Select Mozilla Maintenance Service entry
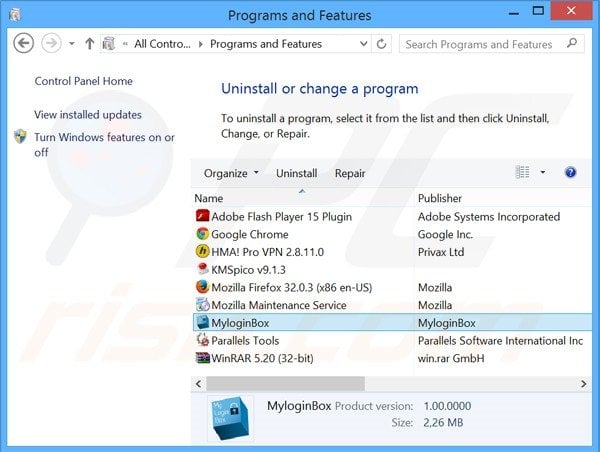 pos(279,305)
